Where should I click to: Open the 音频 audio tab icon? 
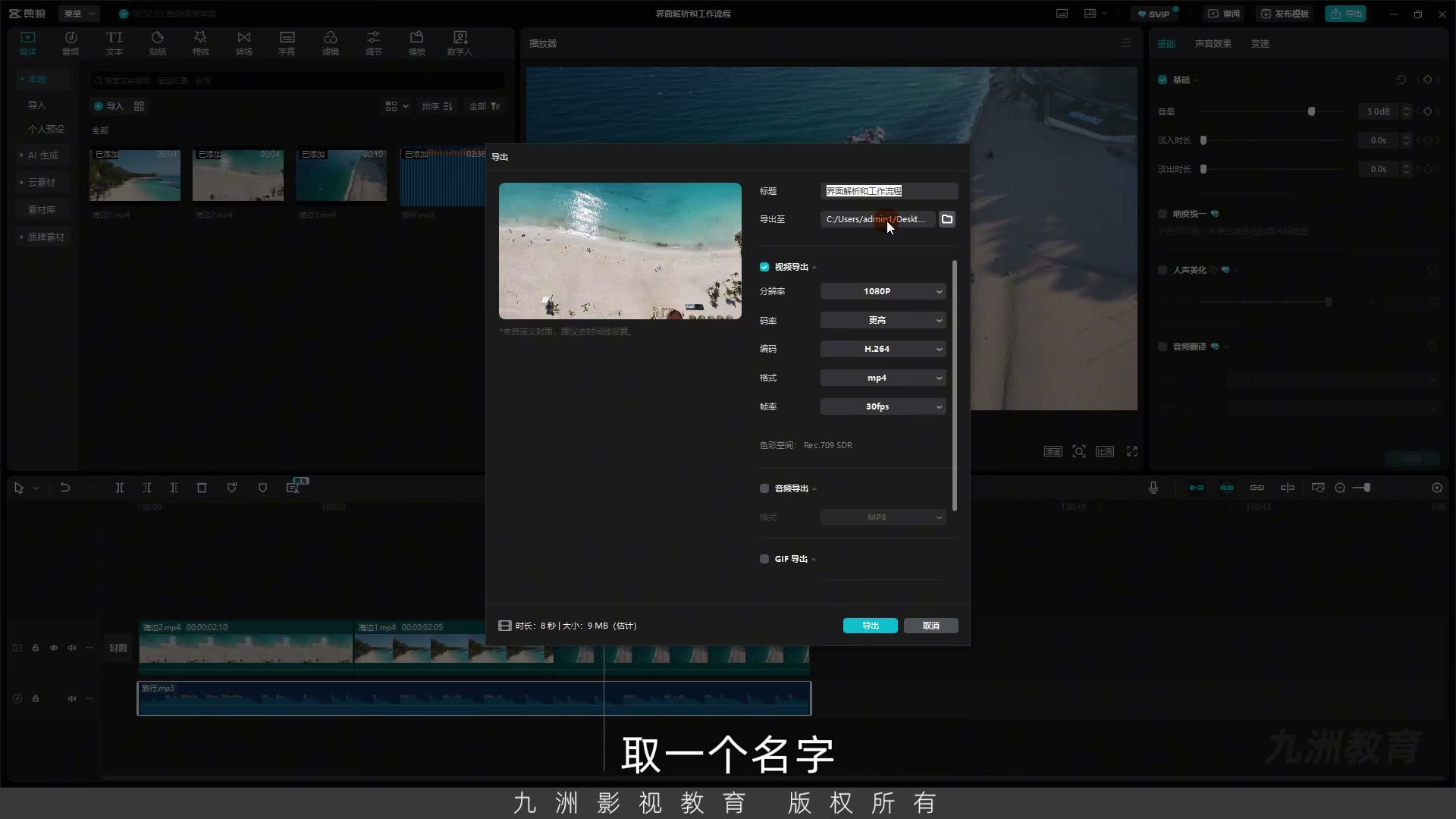[x=71, y=43]
